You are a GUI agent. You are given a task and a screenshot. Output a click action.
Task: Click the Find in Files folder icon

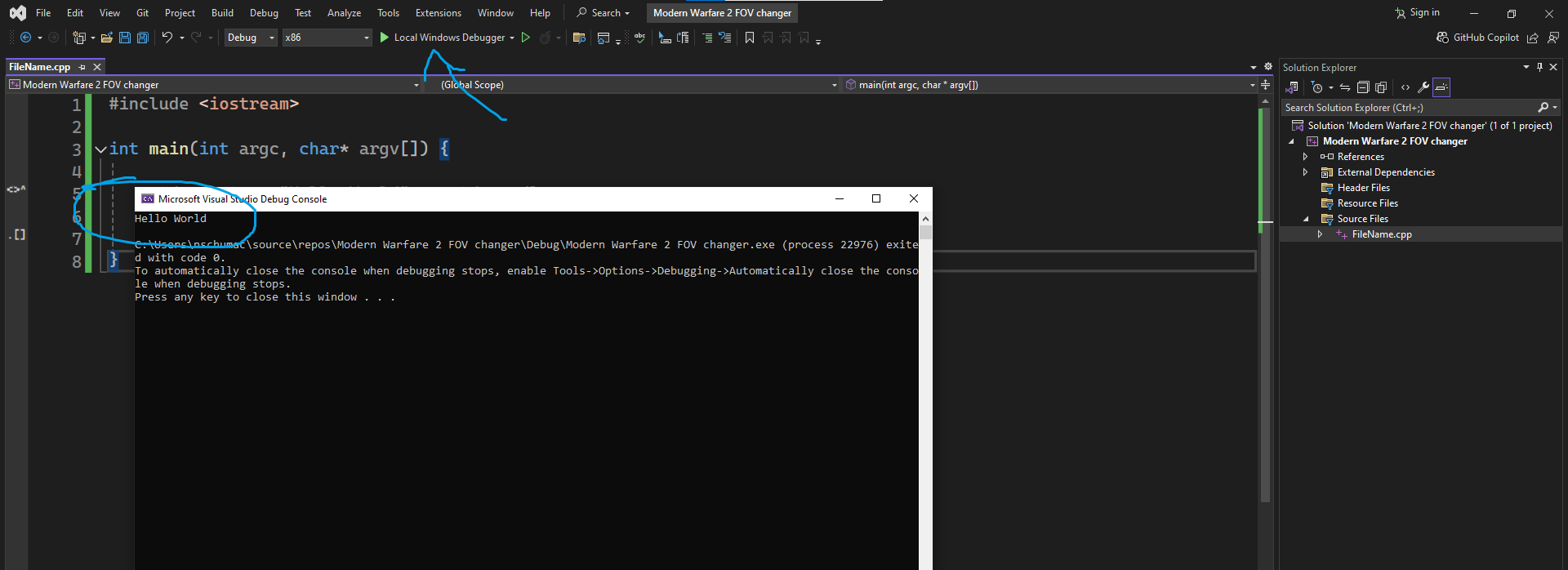pyautogui.click(x=579, y=38)
